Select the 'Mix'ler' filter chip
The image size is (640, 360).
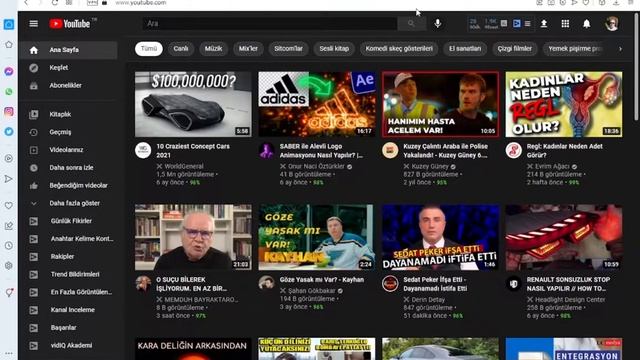(248, 49)
